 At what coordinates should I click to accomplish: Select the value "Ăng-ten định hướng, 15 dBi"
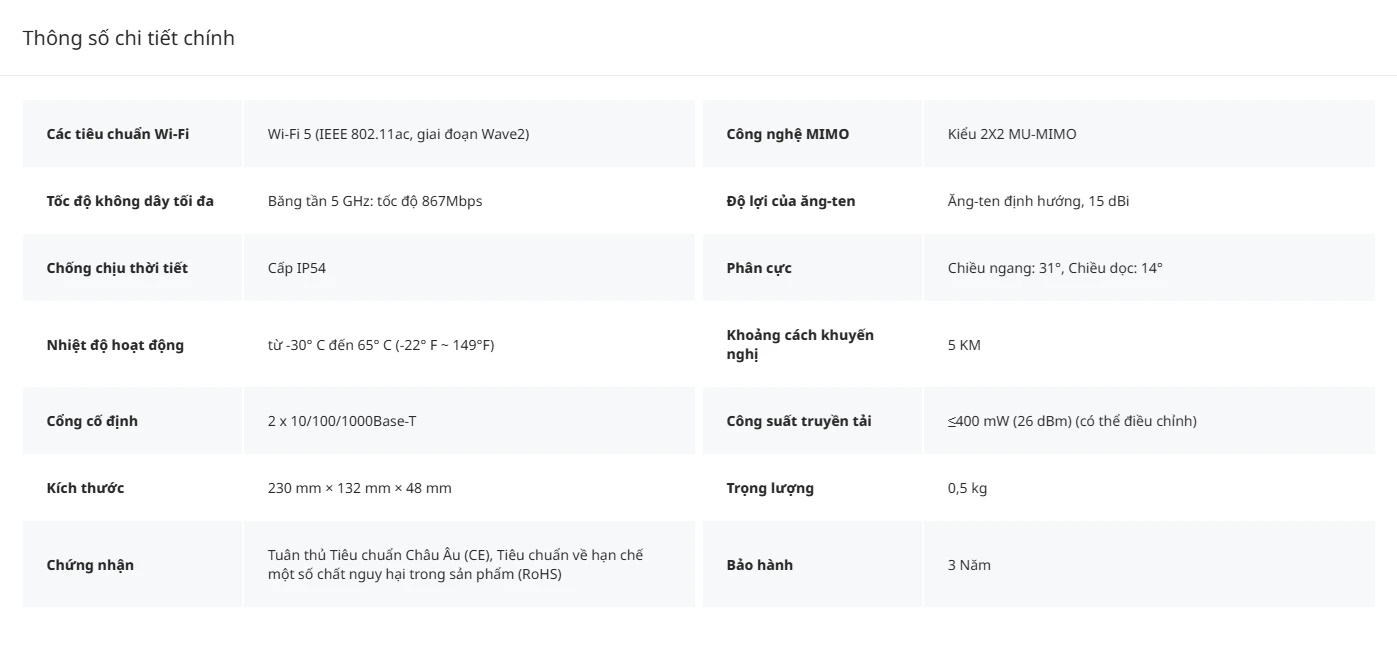pos(1038,201)
